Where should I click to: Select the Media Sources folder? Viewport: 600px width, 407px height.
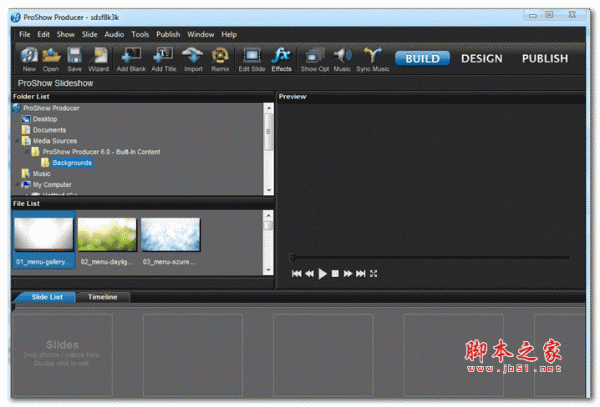click(x=55, y=141)
